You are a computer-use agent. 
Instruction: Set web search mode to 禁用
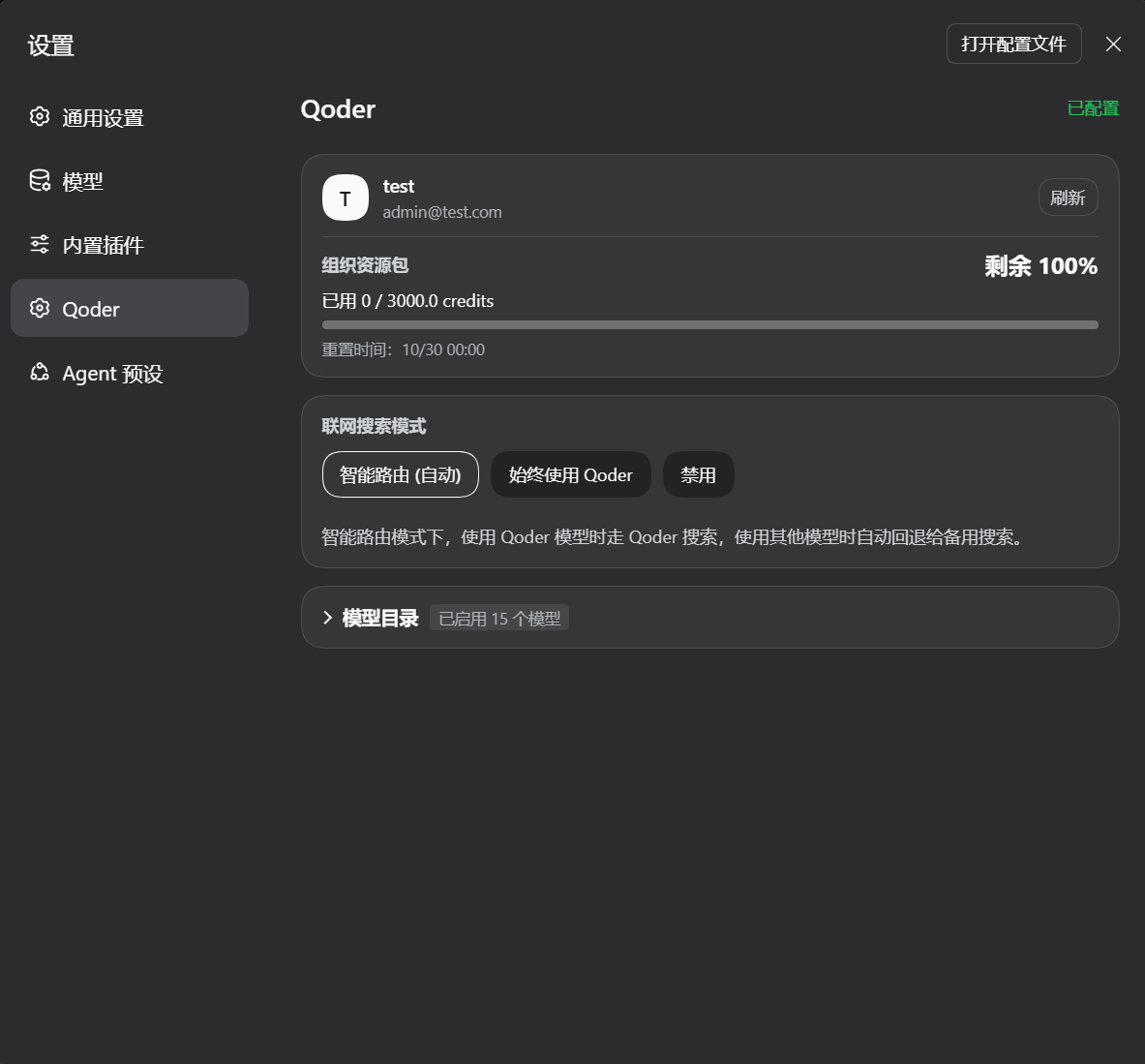tap(698, 474)
